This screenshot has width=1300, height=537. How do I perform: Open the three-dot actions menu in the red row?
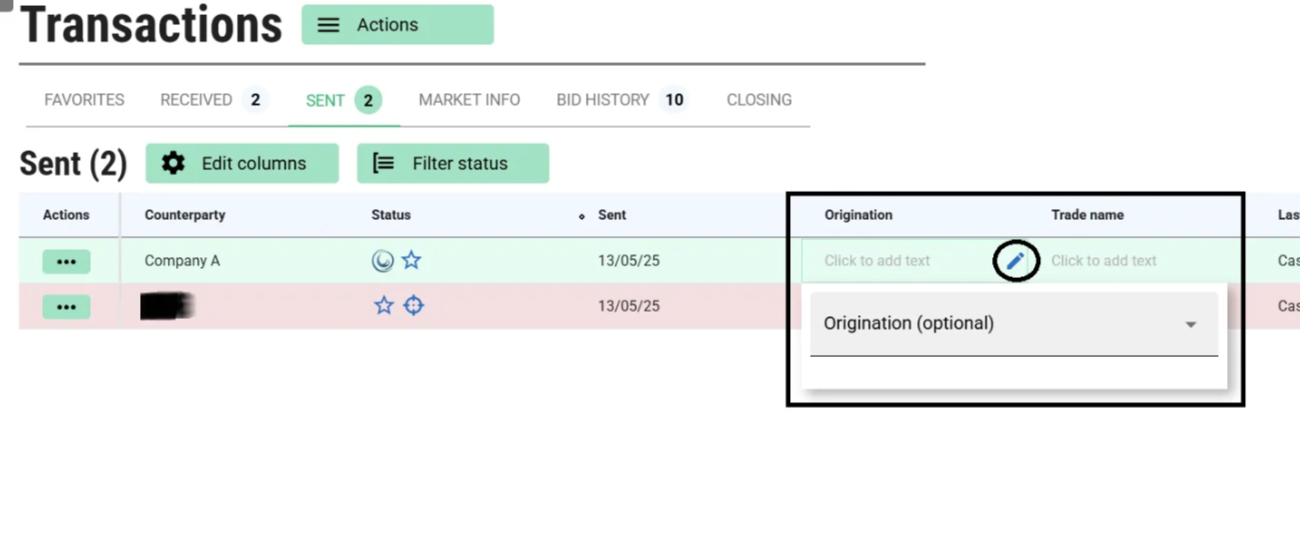(x=66, y=306)
